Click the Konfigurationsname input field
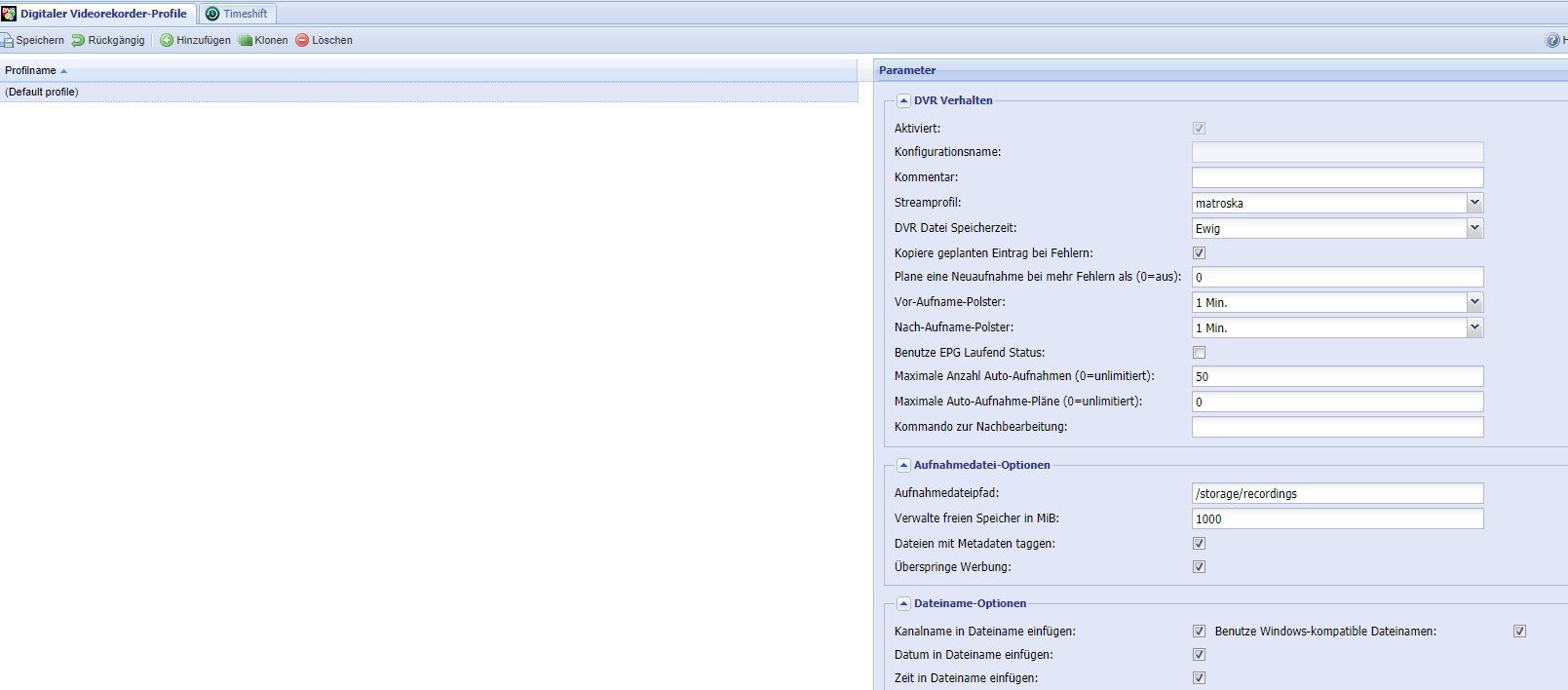The width and height of the screenshot is (1568, 690). (x=1337, y=152)
